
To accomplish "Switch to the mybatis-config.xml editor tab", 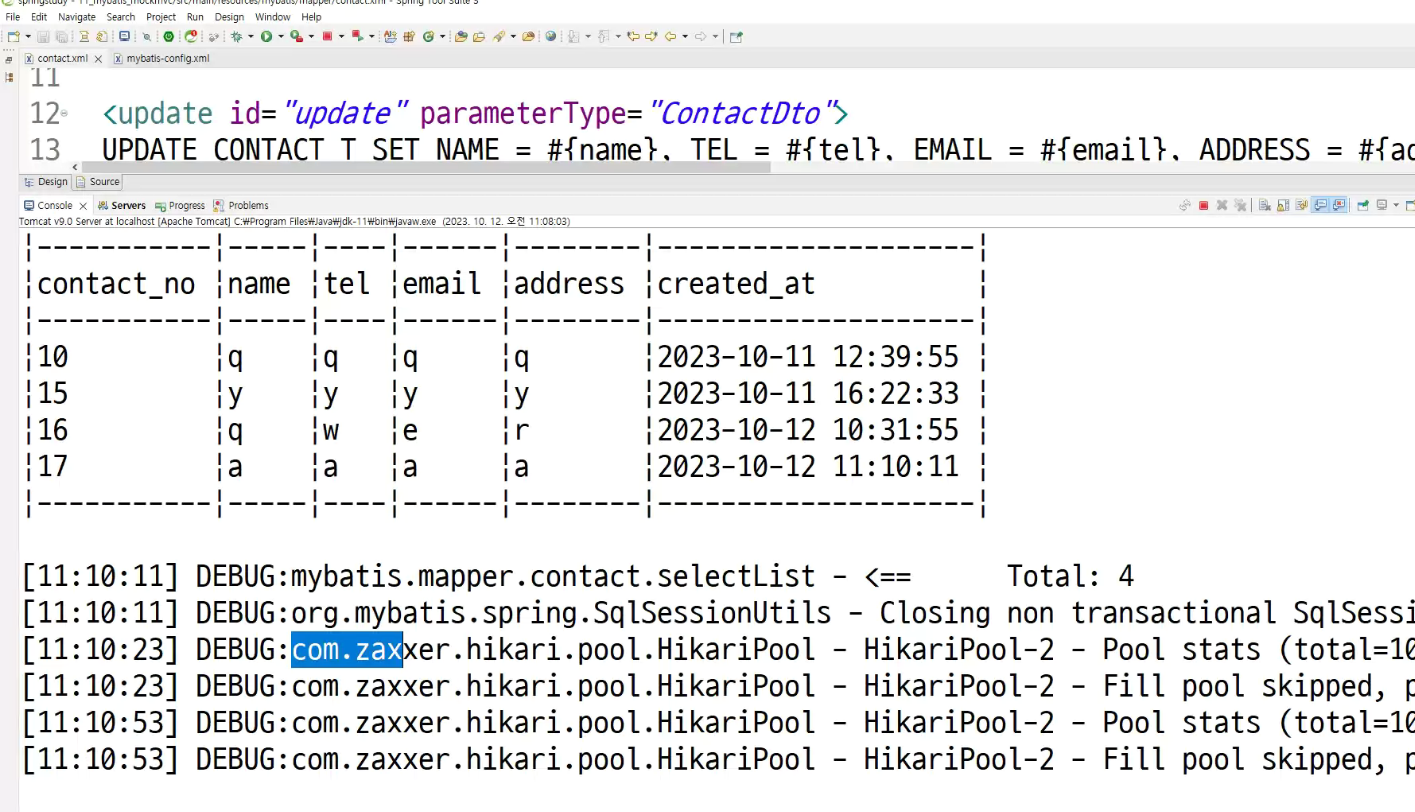I will 160,58.
